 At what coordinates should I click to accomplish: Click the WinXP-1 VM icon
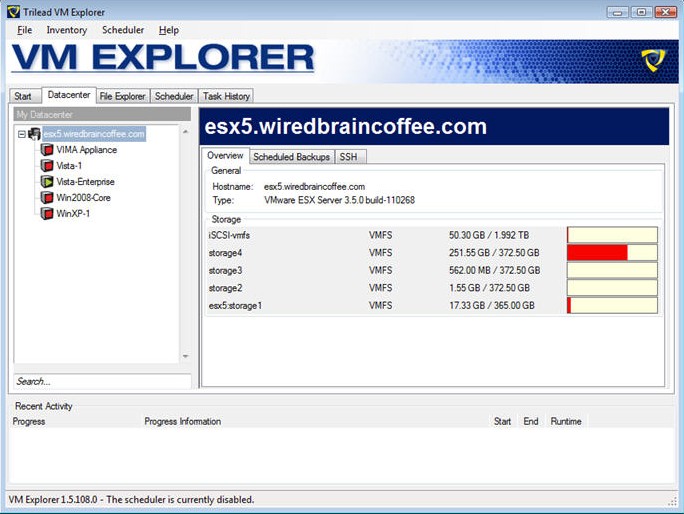[46, 214]
